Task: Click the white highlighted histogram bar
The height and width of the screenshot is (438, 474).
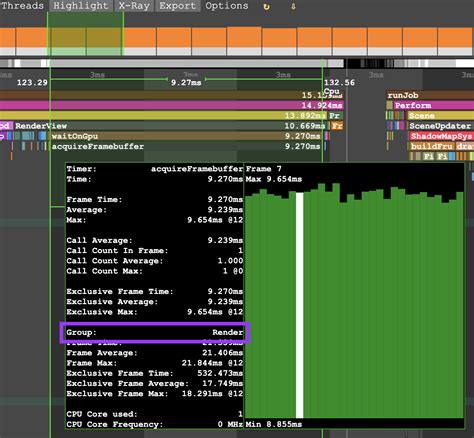Action: [300, 305]
